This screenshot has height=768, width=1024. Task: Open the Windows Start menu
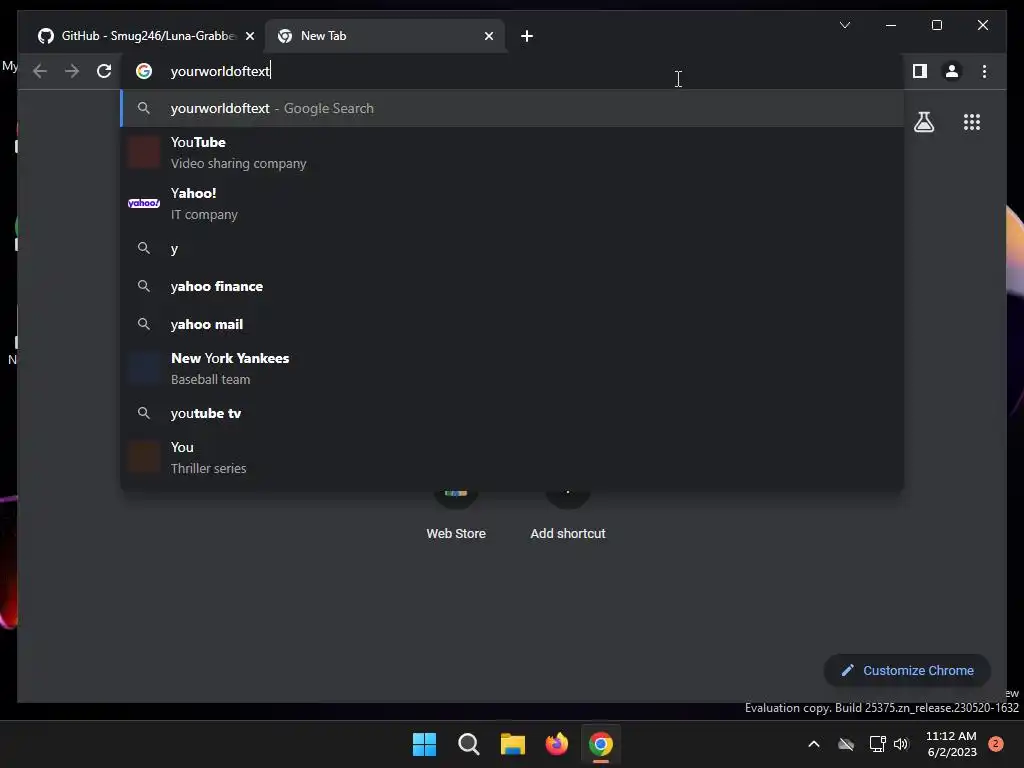(x=424, y=744)
